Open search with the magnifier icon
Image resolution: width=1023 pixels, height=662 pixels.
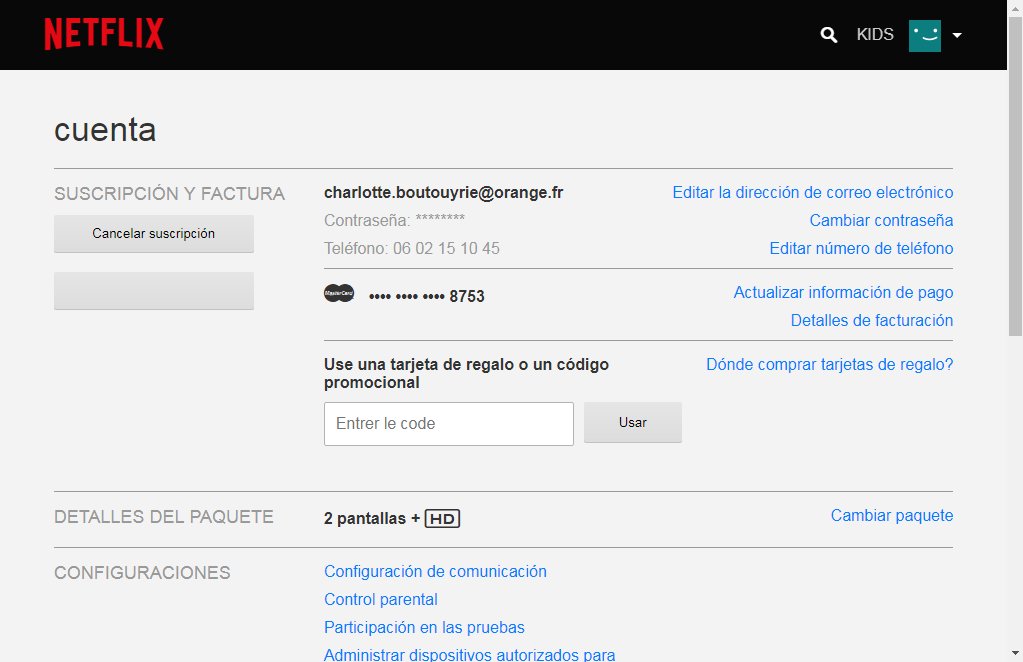(829, 35)
